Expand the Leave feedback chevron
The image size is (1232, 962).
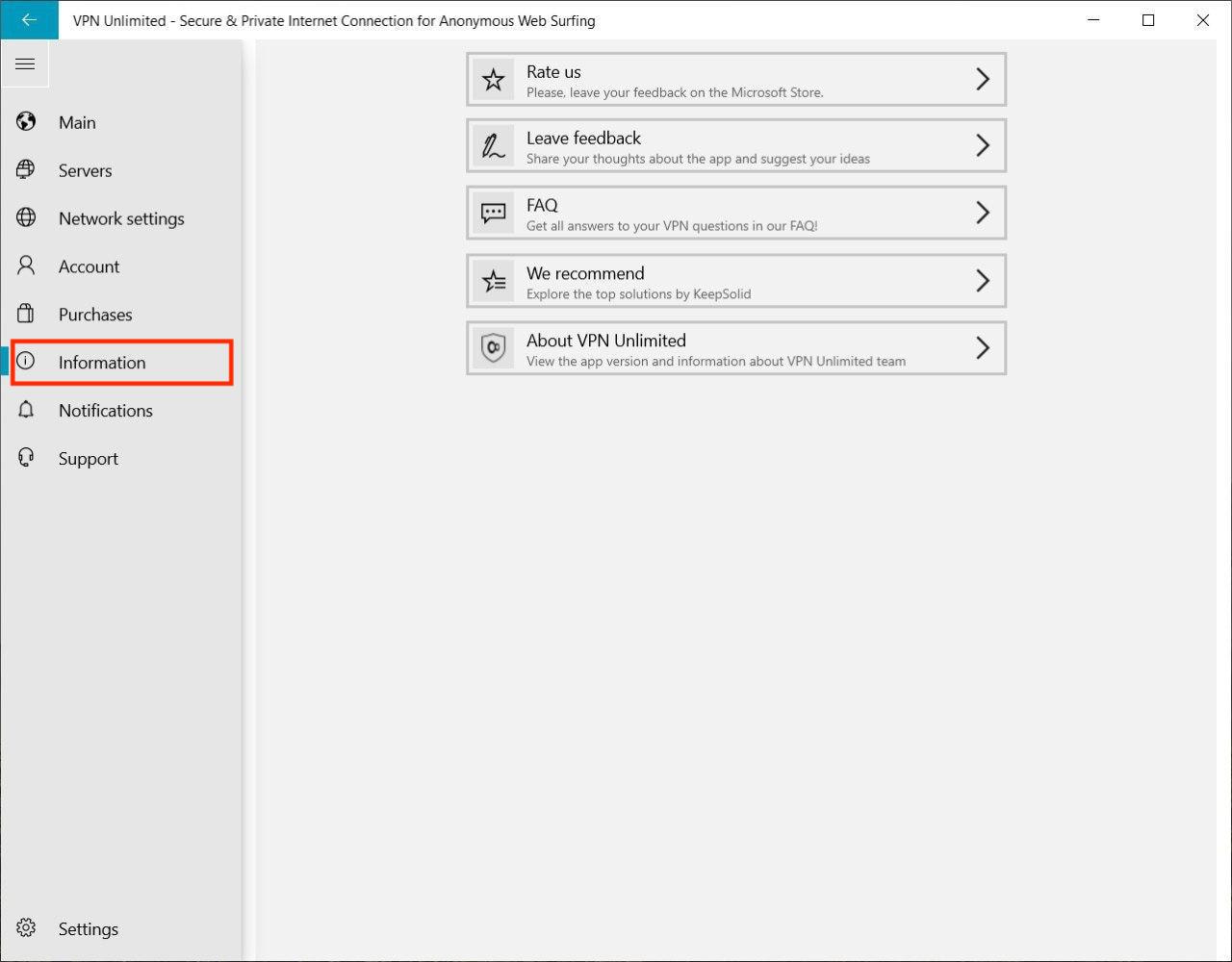983,145
